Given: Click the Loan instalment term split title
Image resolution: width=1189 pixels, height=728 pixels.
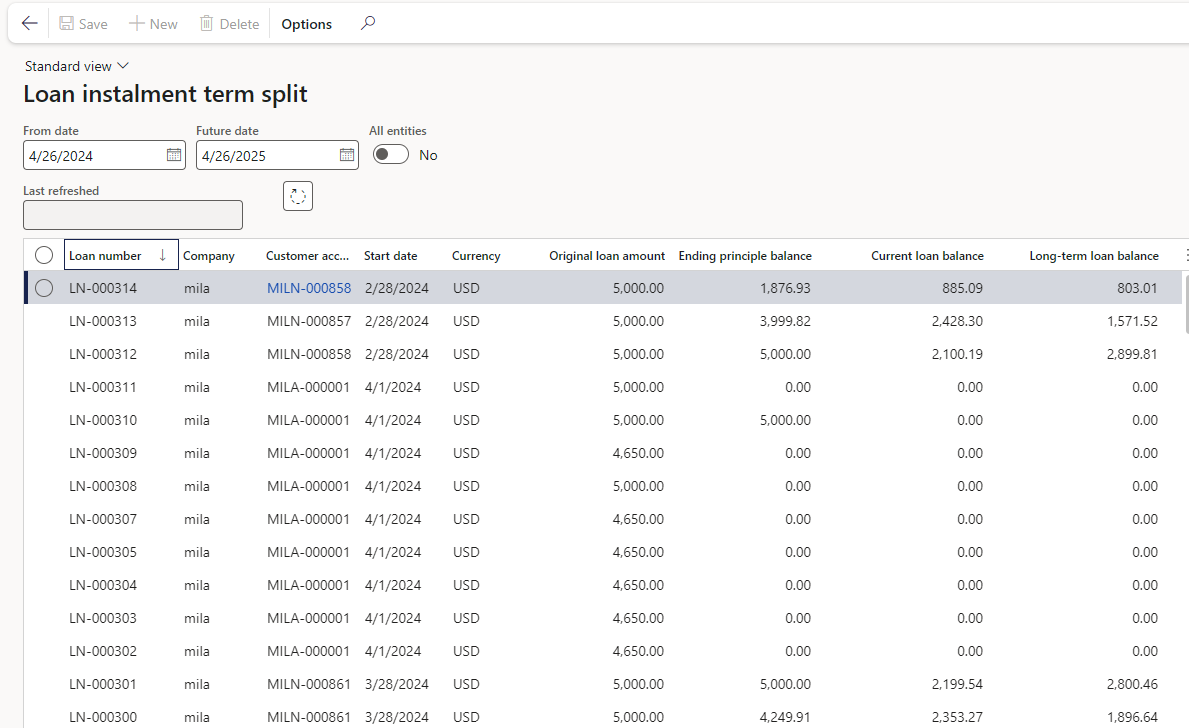Looking at the screenshot, I should tap(165, 94).
